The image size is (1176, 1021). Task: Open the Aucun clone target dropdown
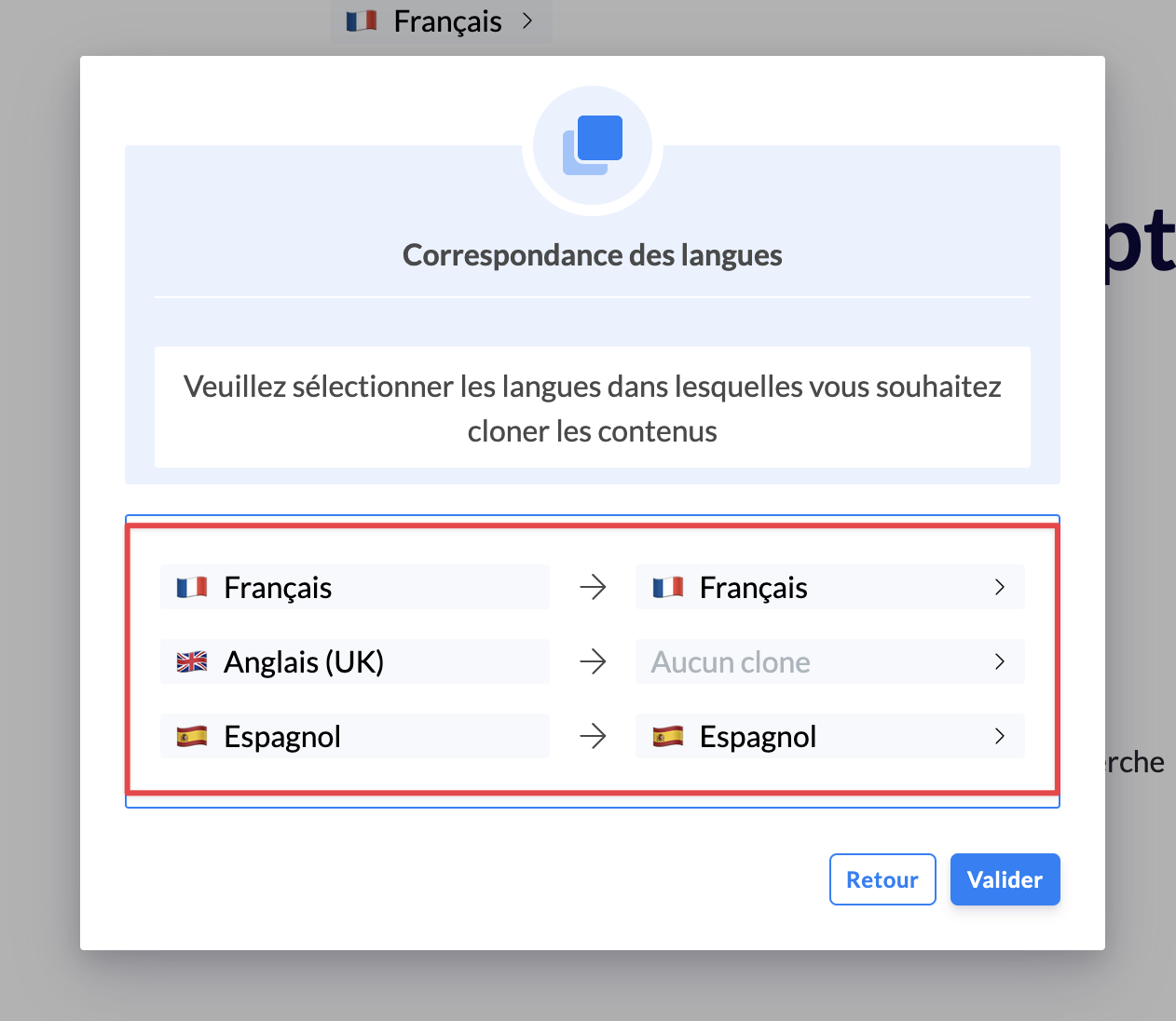tap(829, 662)
